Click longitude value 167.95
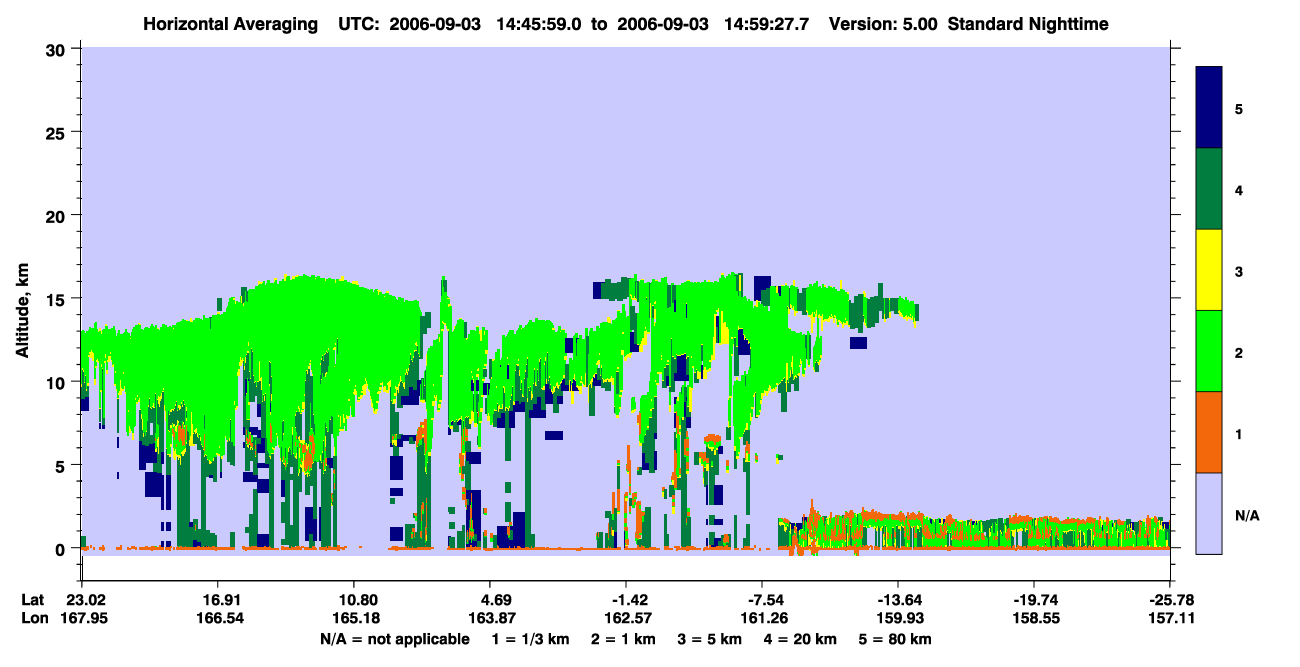The width and height of the screenshot is (1300, 667). pos(83,619)
